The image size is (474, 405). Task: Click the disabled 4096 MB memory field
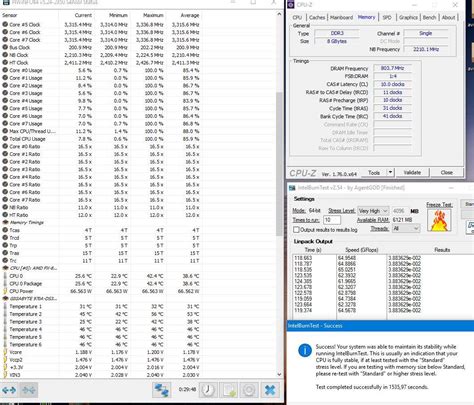coord(400,211)
